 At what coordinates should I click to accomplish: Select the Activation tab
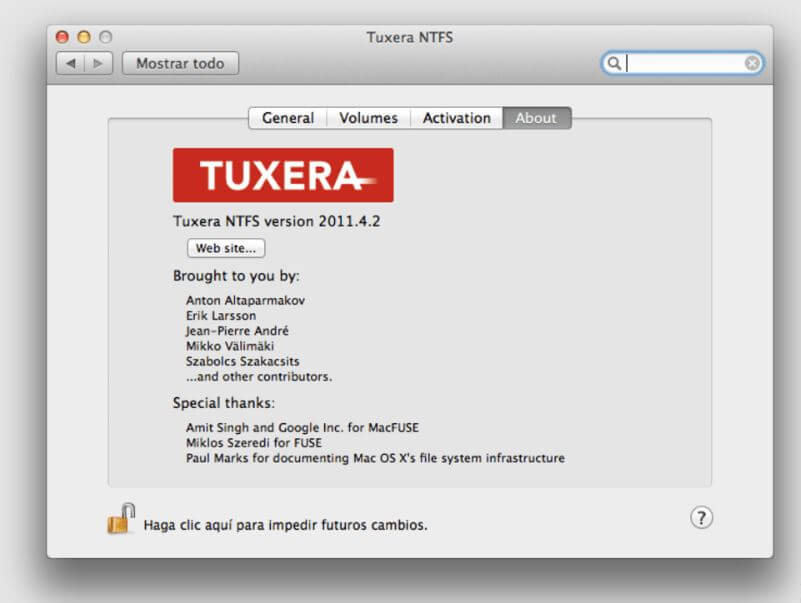pos(456,118)
